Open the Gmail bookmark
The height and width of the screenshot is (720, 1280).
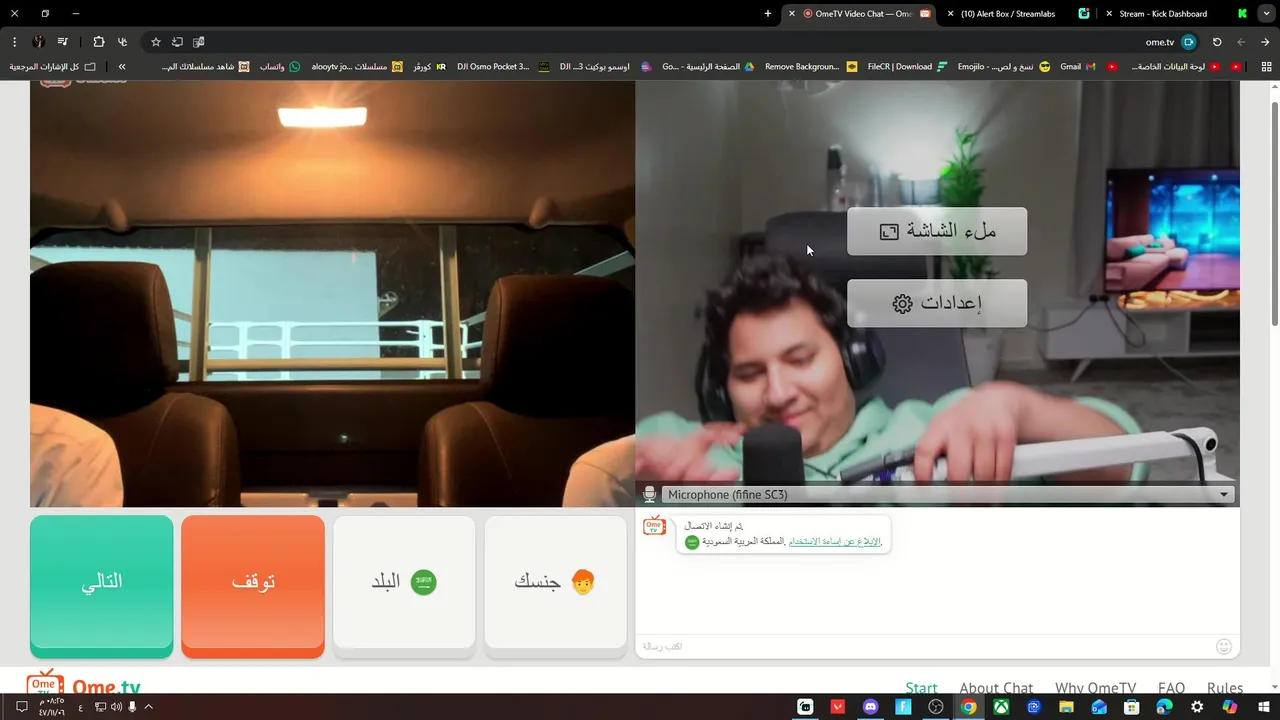click(1079, 67)
